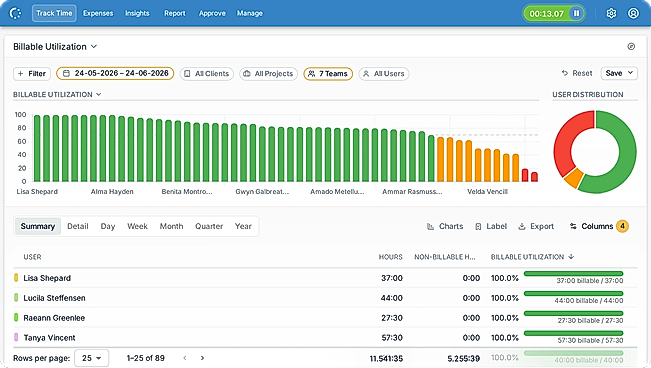651x368 pixels.
Task: Export the report
Action: tap(536, 226)
